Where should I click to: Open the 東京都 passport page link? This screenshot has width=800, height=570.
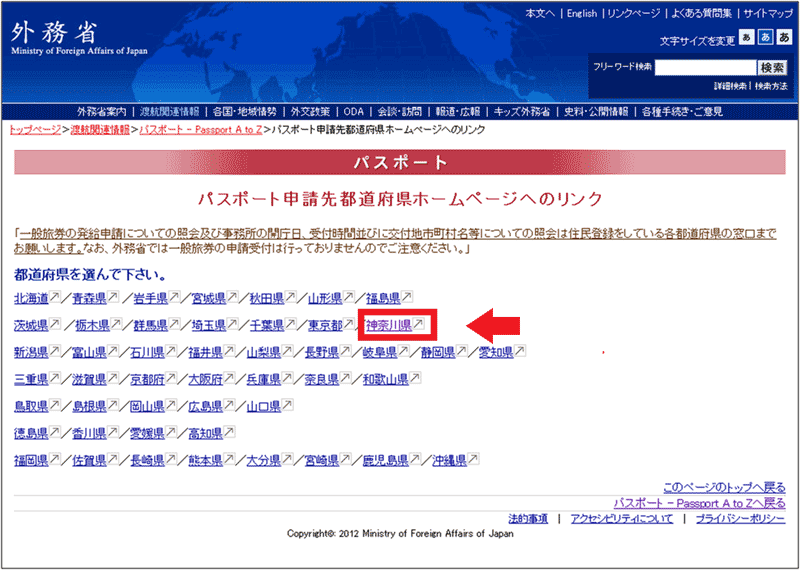[x=325, y=325]
